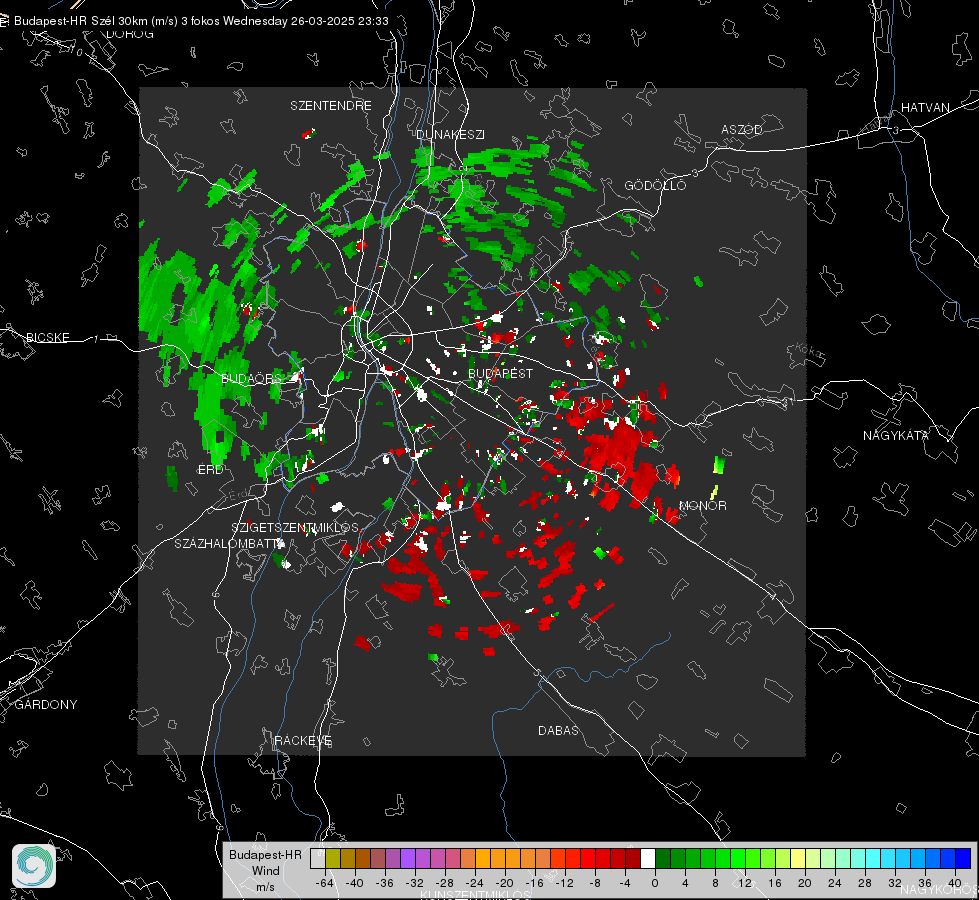Click the NAGYKŐRÖS label at the bottom-right
Screen dimensions: 979x900
940,890
